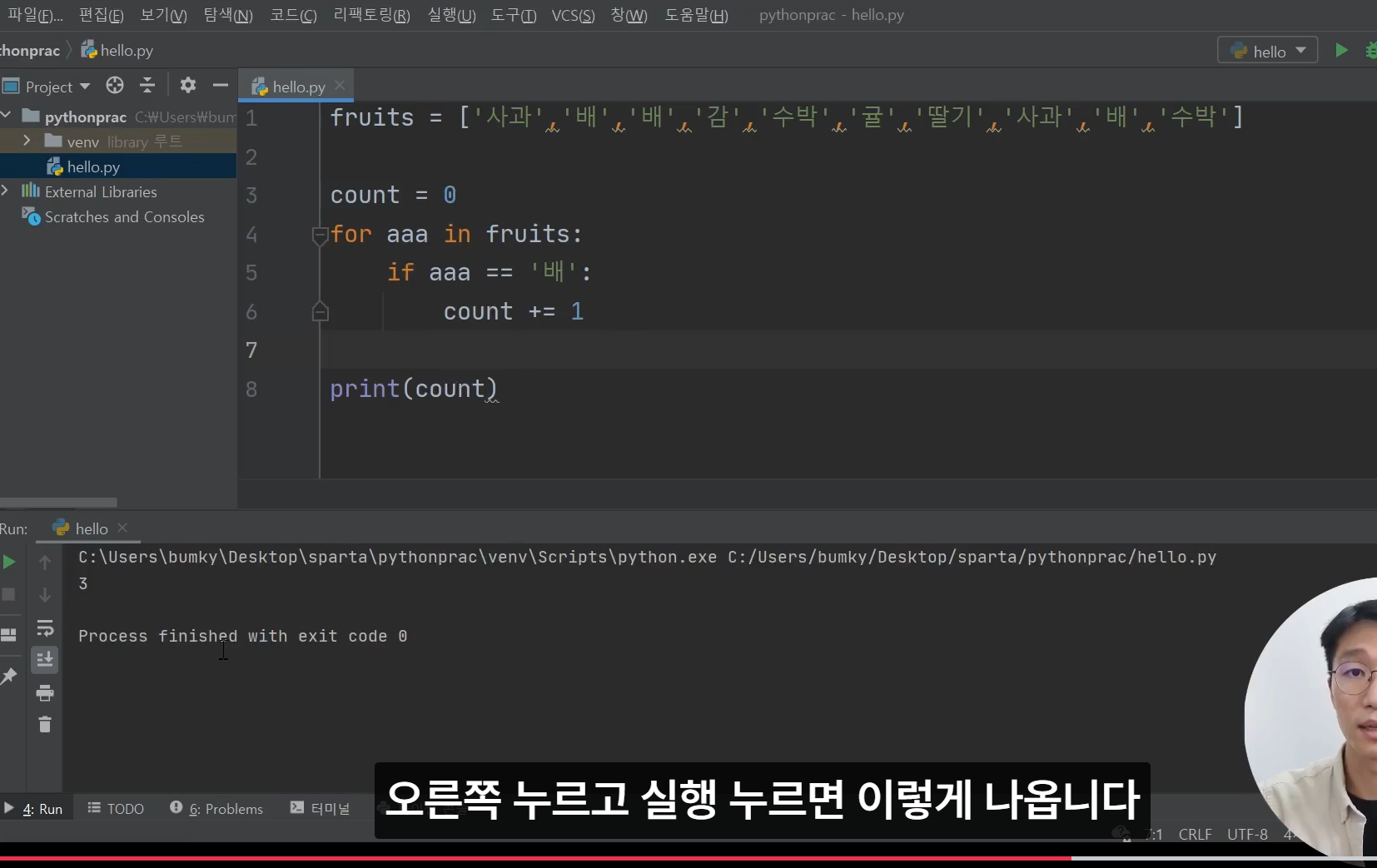Collapse the for loop fold marker
The width and height of the screenshot is (1377, 868).
321,236
